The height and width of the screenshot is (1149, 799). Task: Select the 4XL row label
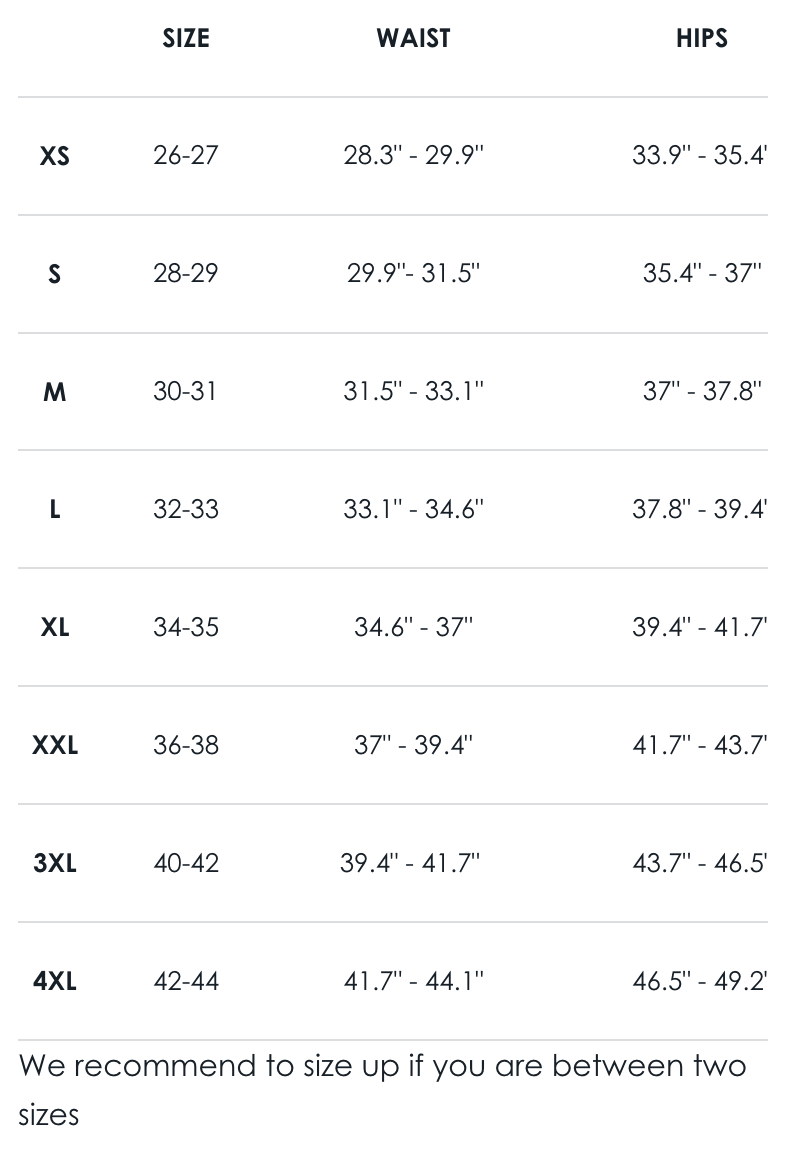pos(55,982)
